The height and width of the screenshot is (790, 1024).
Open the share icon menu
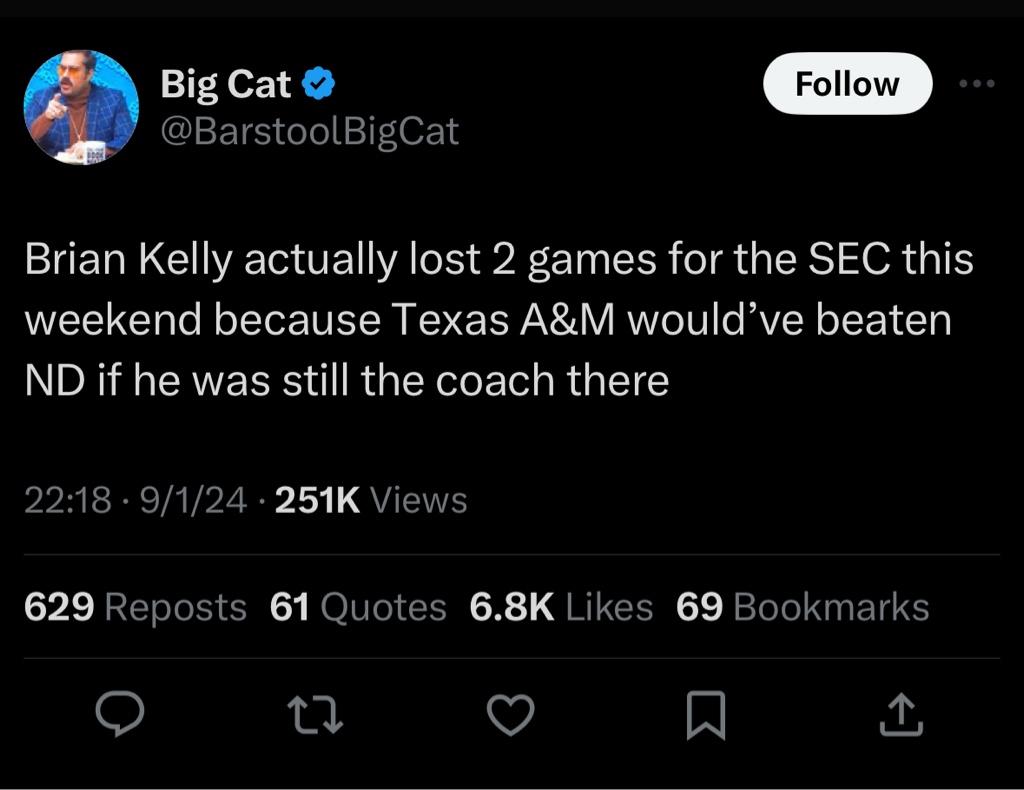[x=901, y=714]
